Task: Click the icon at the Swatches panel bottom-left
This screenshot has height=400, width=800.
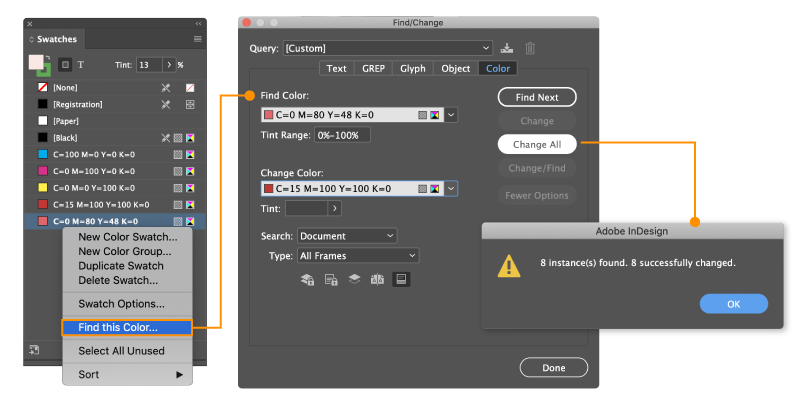Action: pos(34,350)
